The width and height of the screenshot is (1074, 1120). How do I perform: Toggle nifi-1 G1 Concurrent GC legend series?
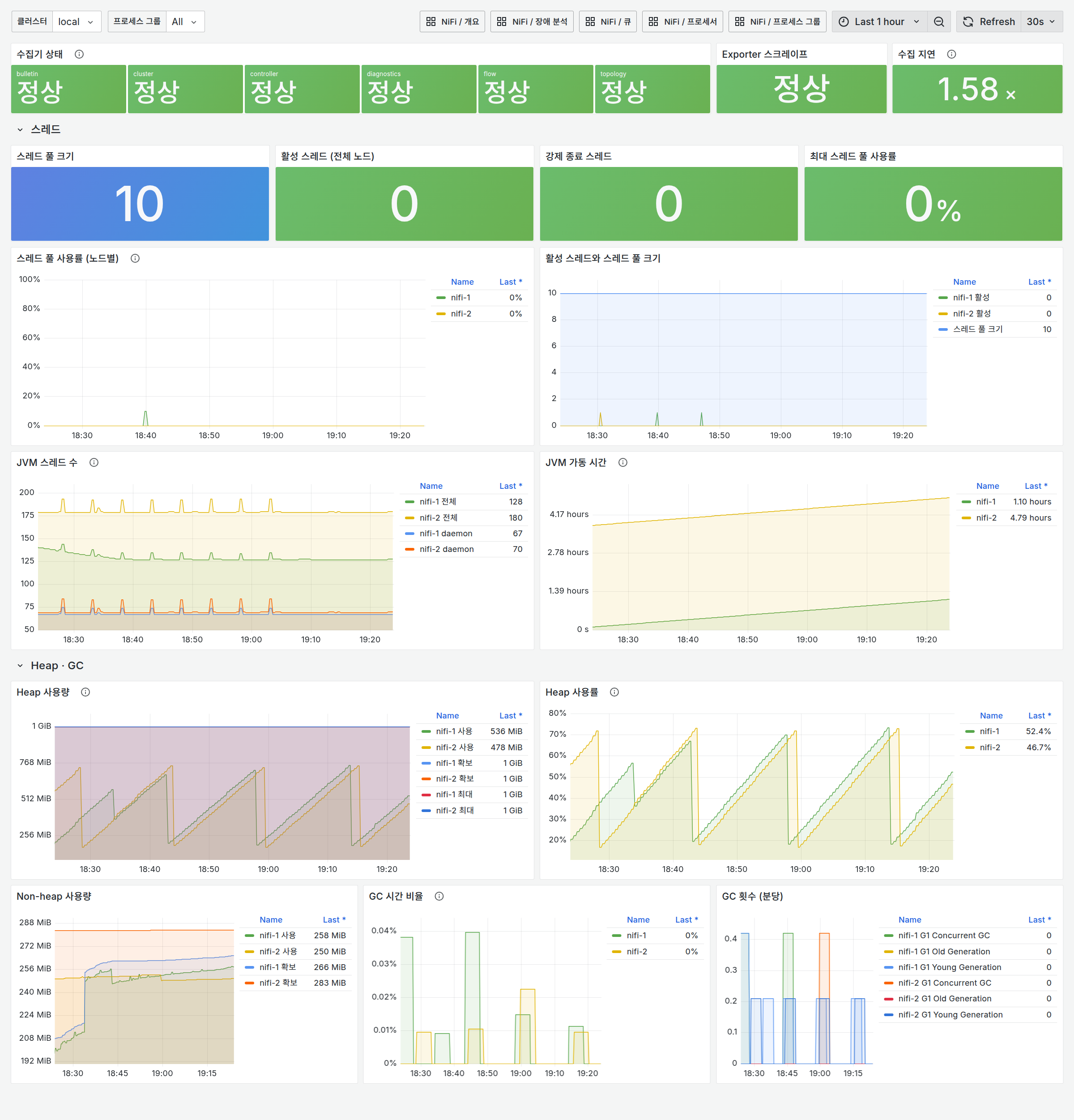tap(944, 936)
